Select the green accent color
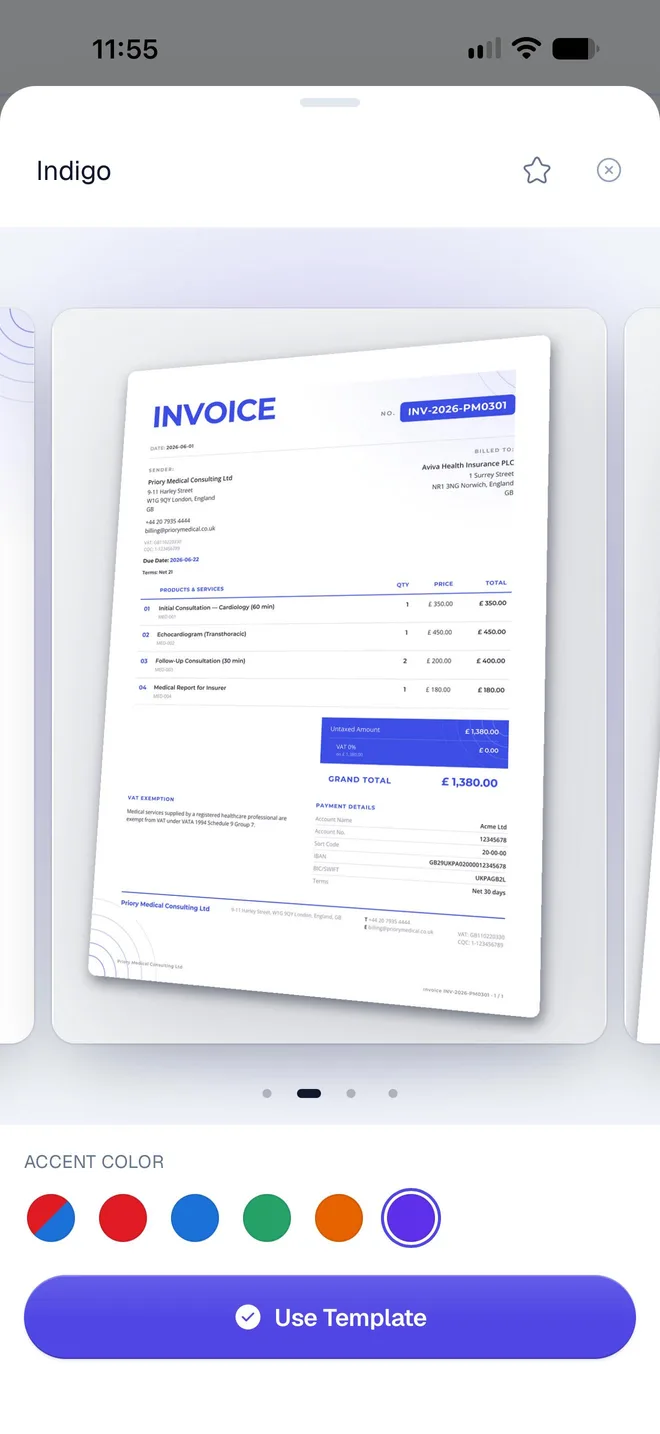 point(267,1218)
